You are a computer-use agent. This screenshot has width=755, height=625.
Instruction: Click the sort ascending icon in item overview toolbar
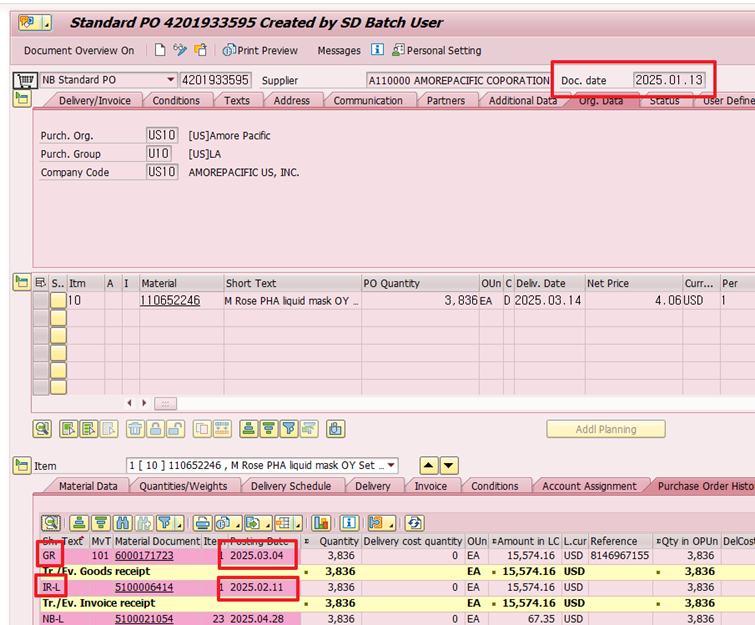248,429
